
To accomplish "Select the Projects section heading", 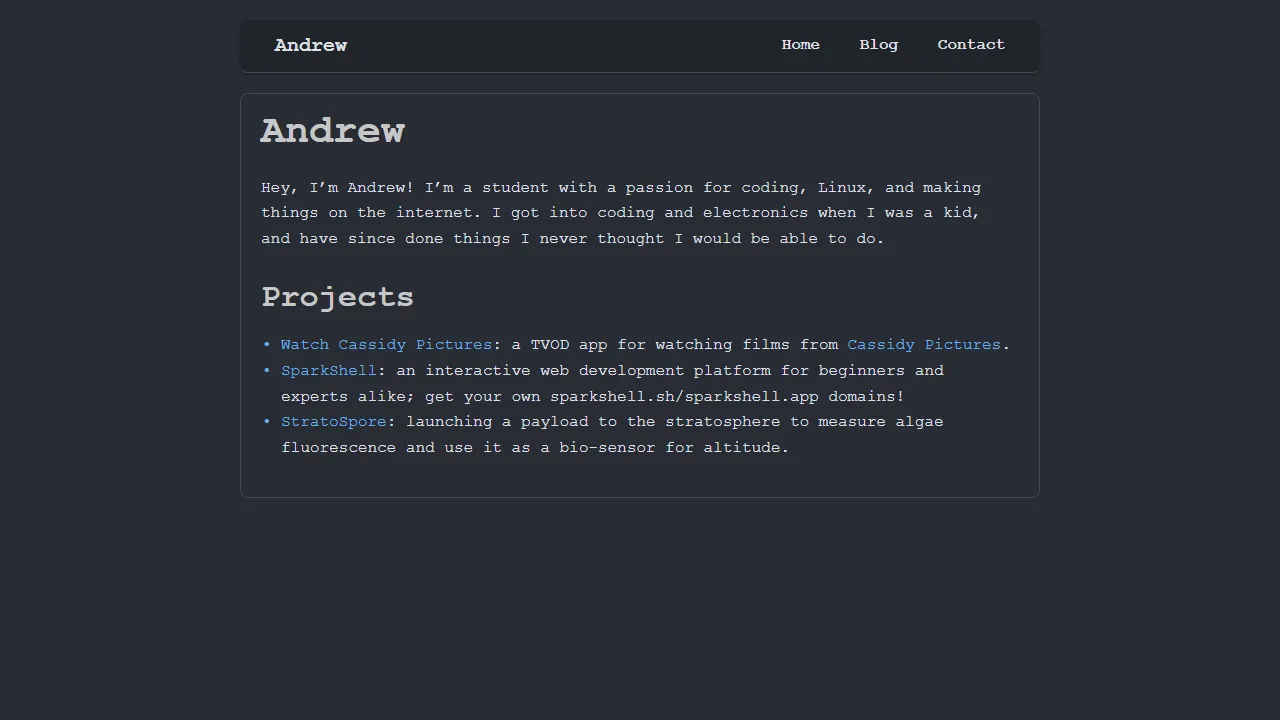I will [337, 297].
